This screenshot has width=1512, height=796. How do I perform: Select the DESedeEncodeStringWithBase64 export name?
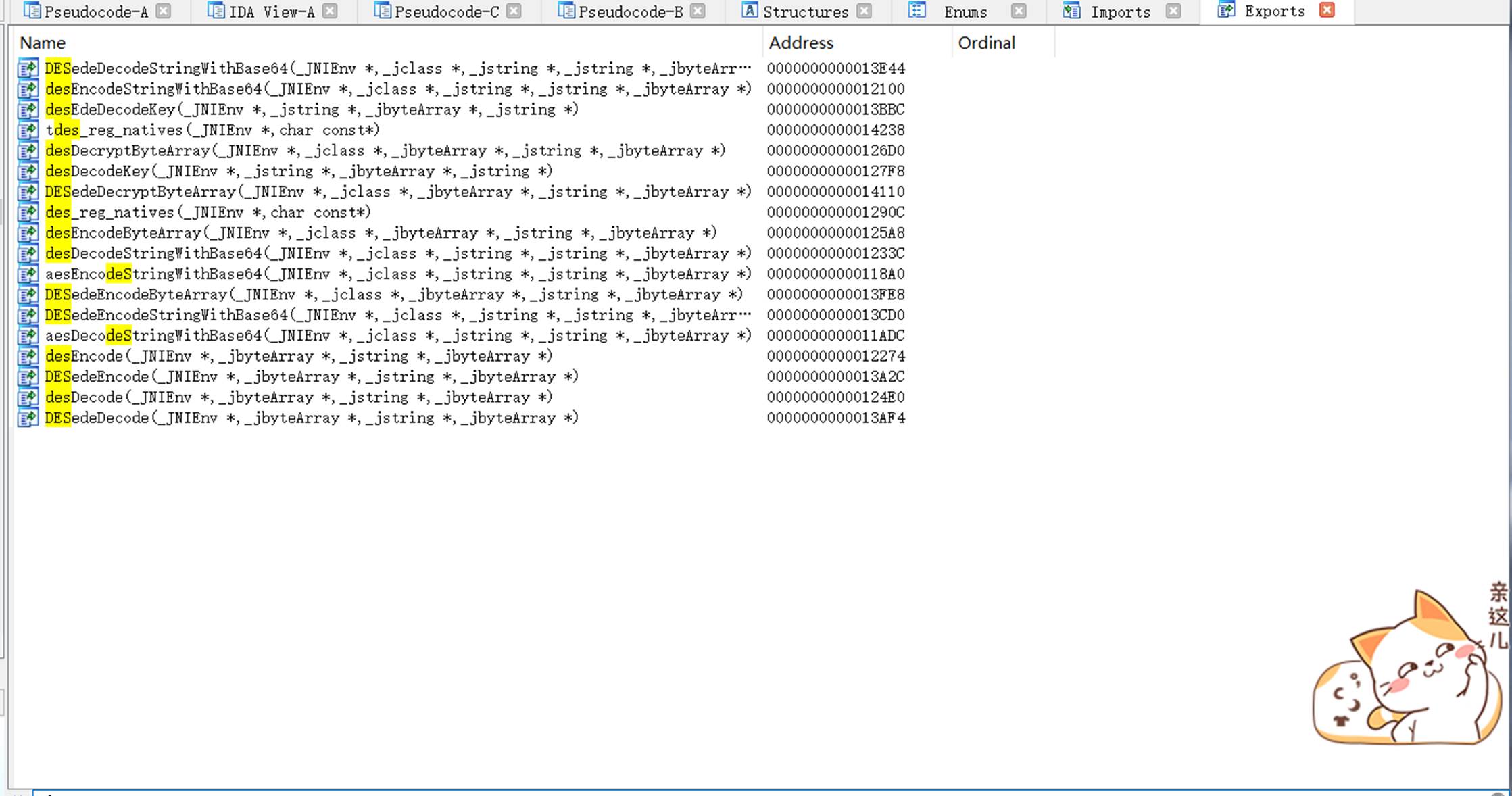pos(398,315)
